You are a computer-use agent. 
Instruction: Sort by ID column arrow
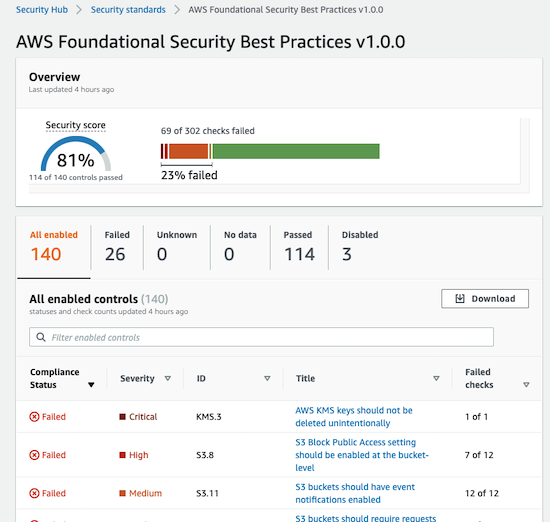[267, 378]
